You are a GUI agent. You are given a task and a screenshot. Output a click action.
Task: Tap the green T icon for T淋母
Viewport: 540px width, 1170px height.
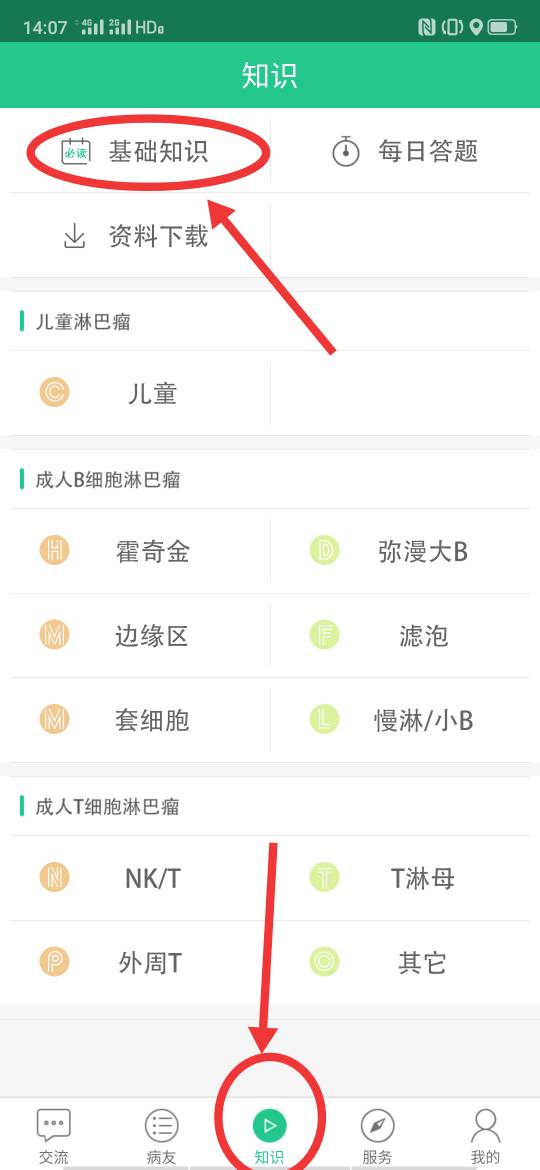click(324, 878)
